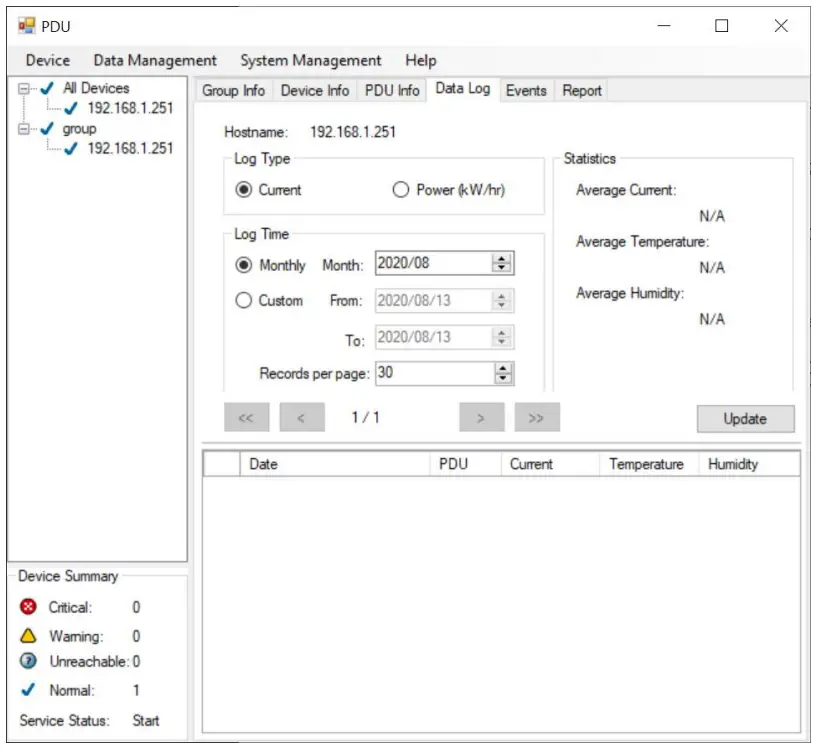Viewport: 817px width, 751px height.
Task: Collapse the group tree node
Action: (23, 129)
